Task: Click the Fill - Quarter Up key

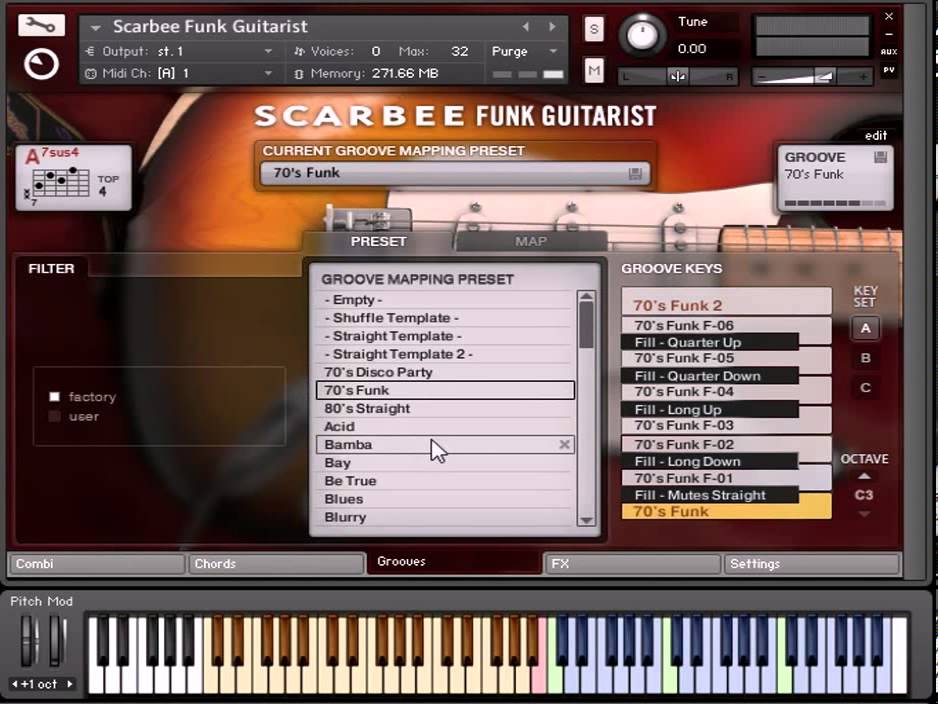Action: tap(709, 342)
